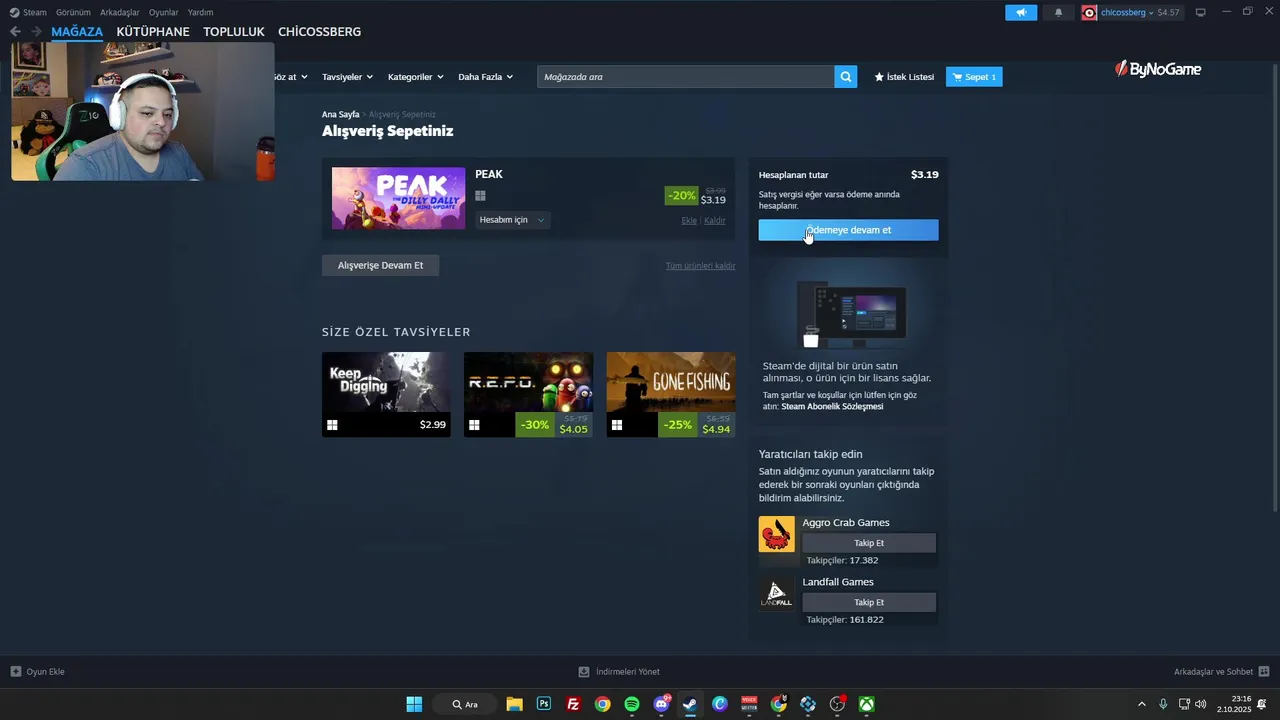Click the Aggro Crab Games name
Viewport: 1280px width, 720px height.
pos(845,522)
